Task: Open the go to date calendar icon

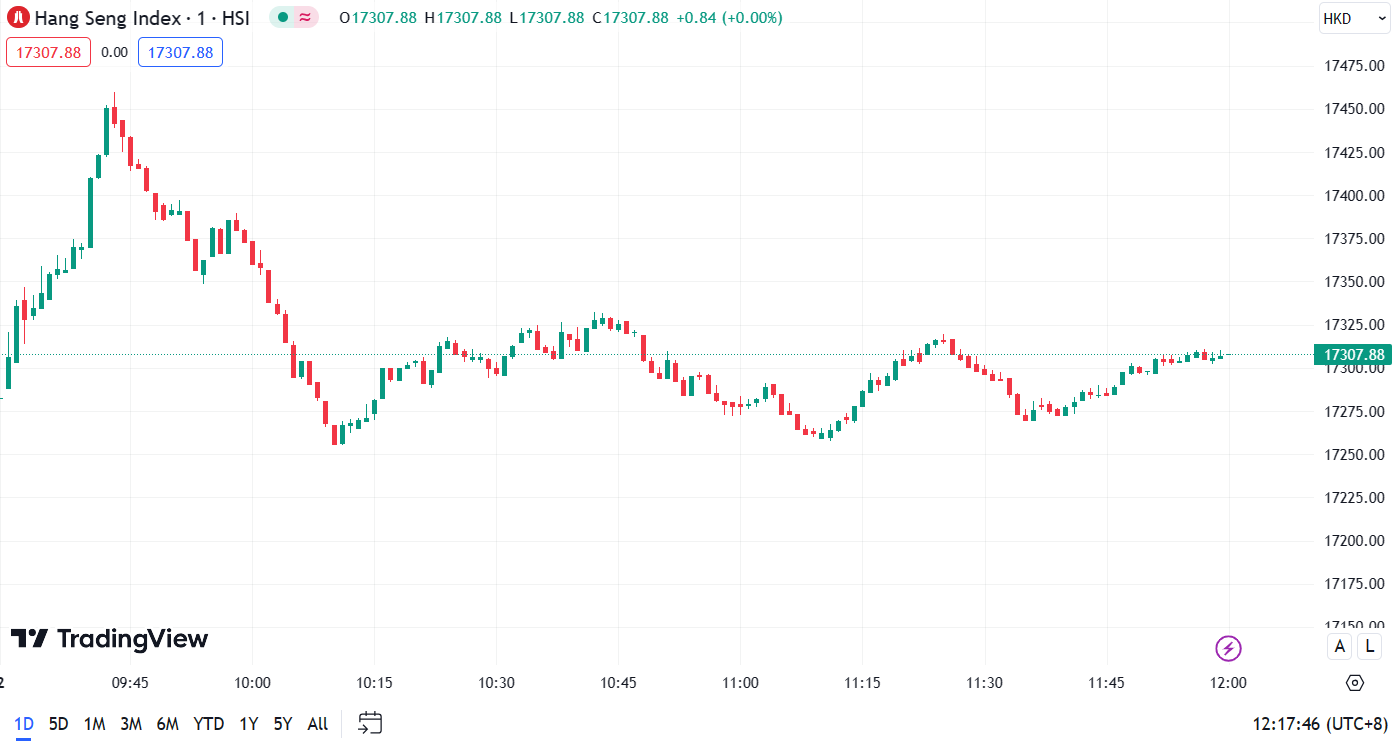Action: click(x=370, y=723)
